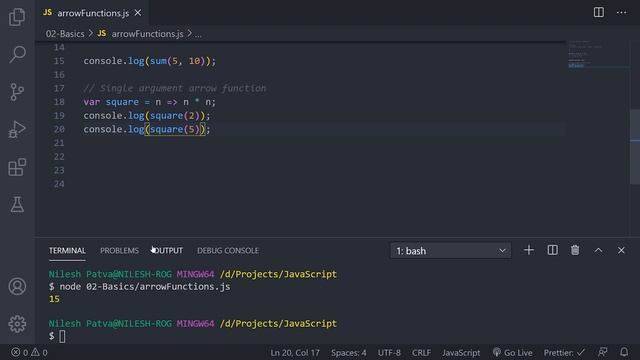This screenshot has width=640, height=360.
Task: Kill terminal with trash icon
Action: [x=575, y=250]
